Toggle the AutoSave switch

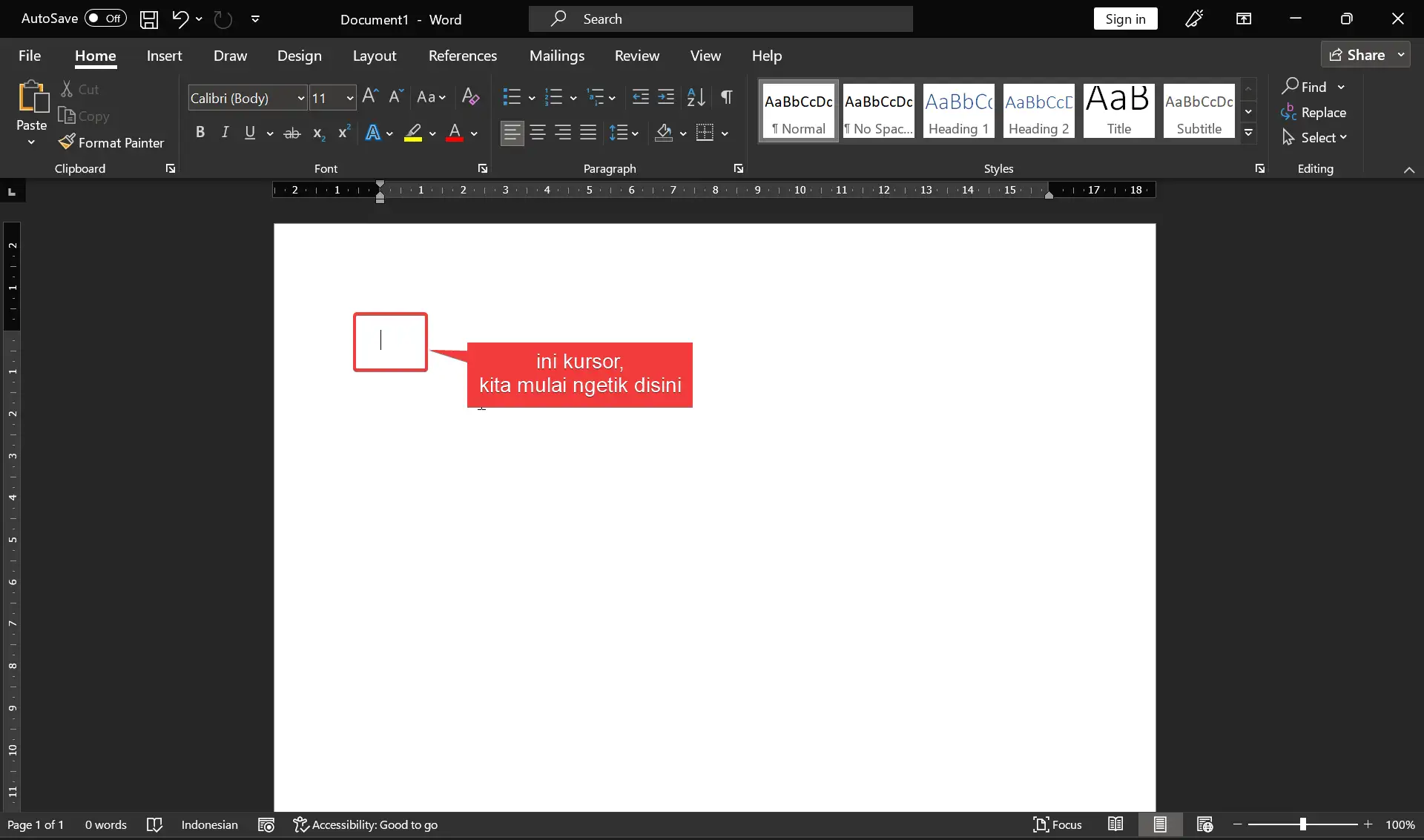tap(105, 19)
